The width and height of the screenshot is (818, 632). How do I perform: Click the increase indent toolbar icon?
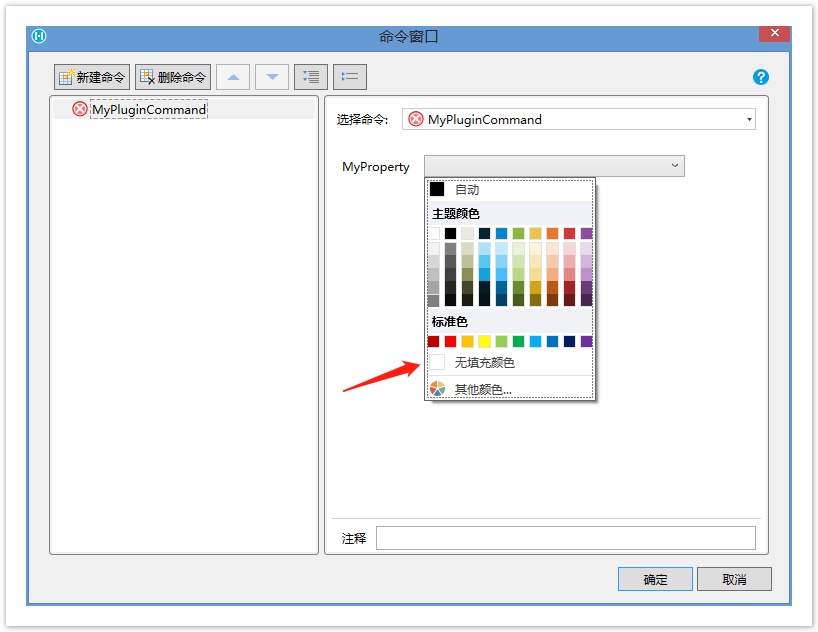point(311,77)
